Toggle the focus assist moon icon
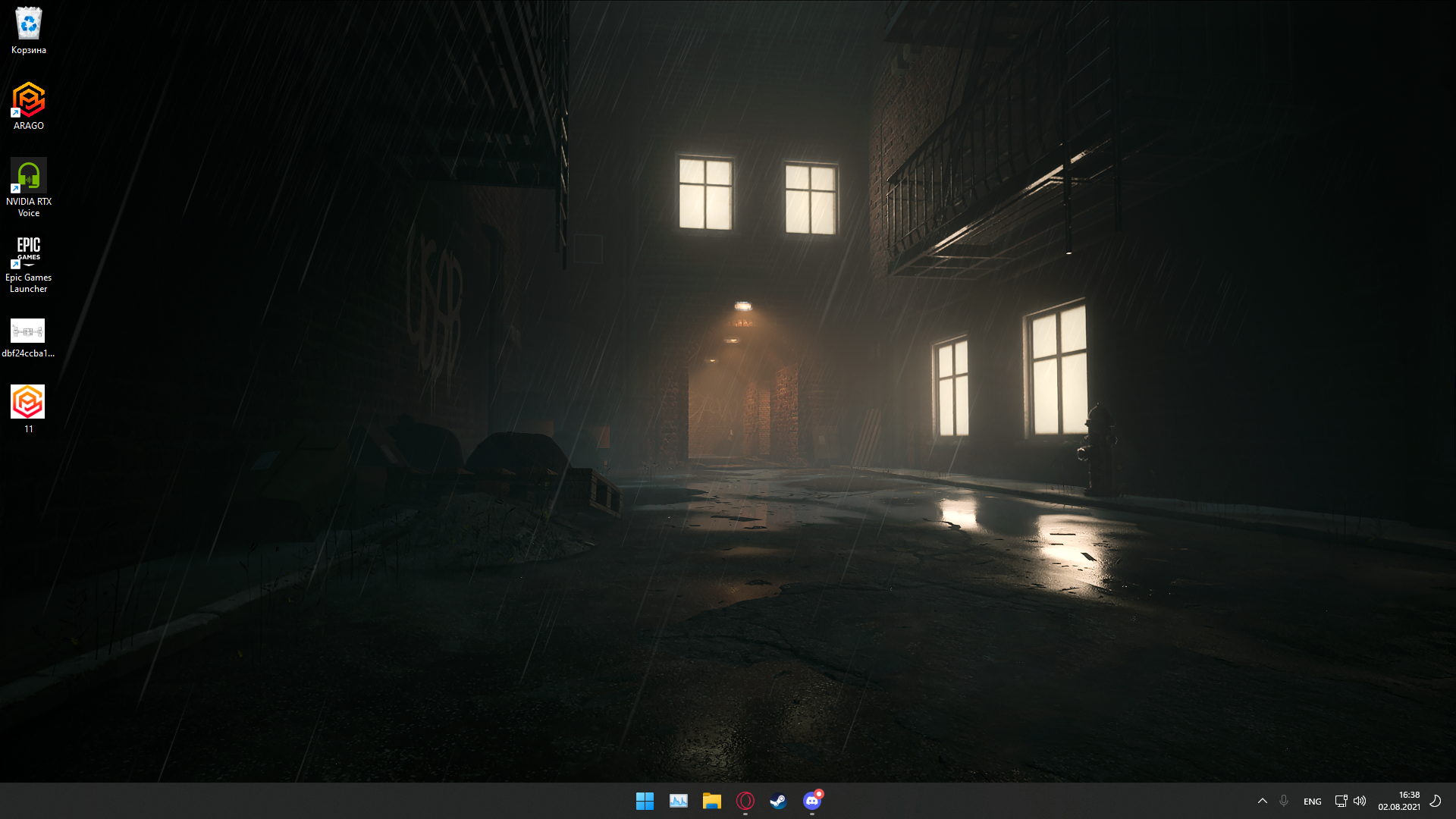Image resolution: width=1456 pixels, height=819 pixels. pyautogui.click(x=1436, y=801)
